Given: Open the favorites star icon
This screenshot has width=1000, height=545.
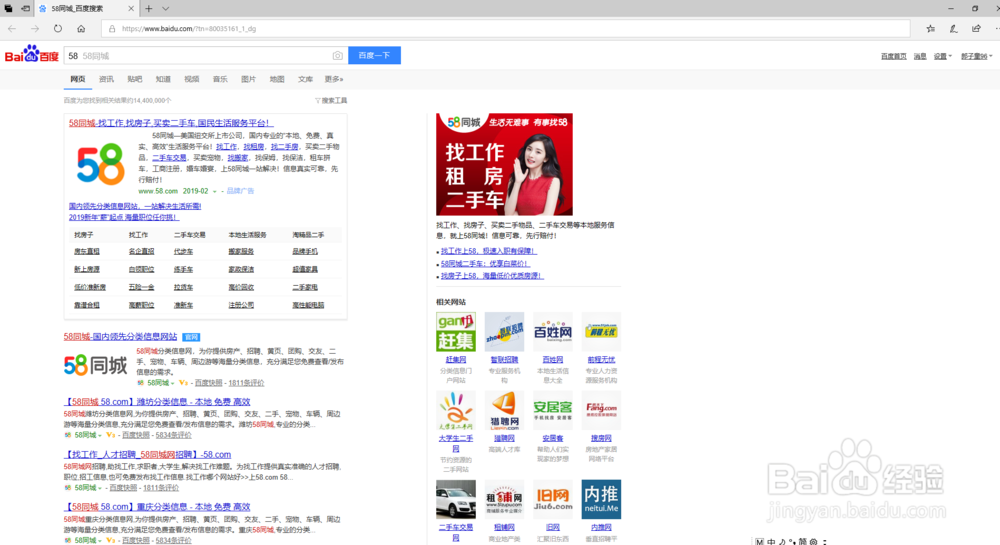Looking at the screenshot, I should [930, 29].
